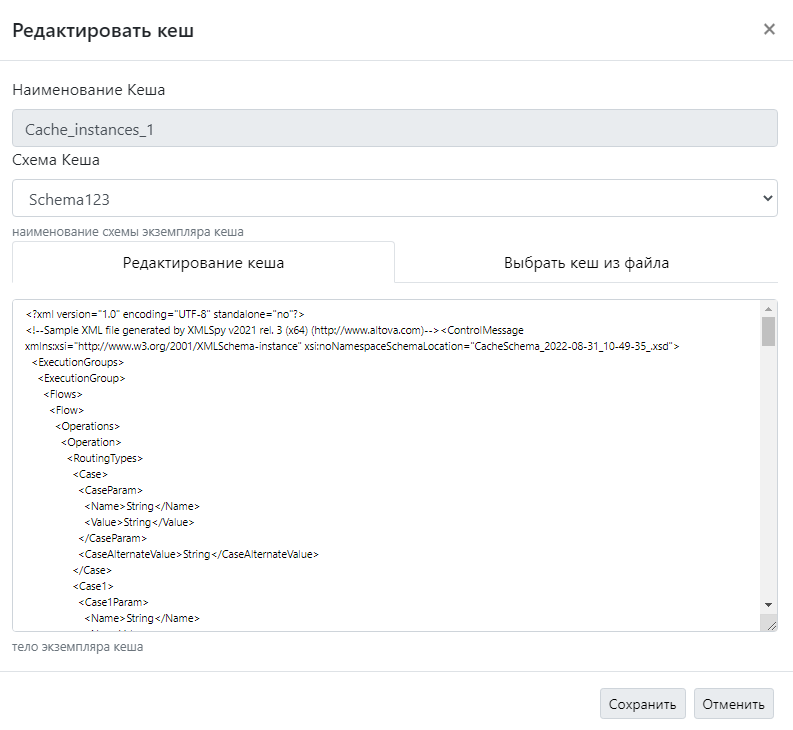Click the textarea resize handle
793x730 pixels.
coord(769,623)
